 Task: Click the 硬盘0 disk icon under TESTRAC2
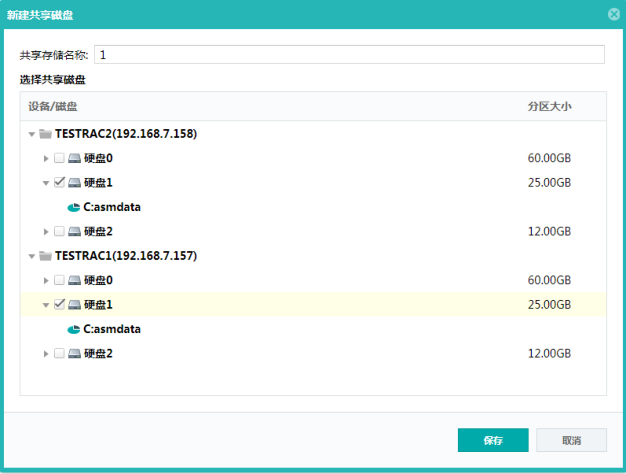coord(74,158)
